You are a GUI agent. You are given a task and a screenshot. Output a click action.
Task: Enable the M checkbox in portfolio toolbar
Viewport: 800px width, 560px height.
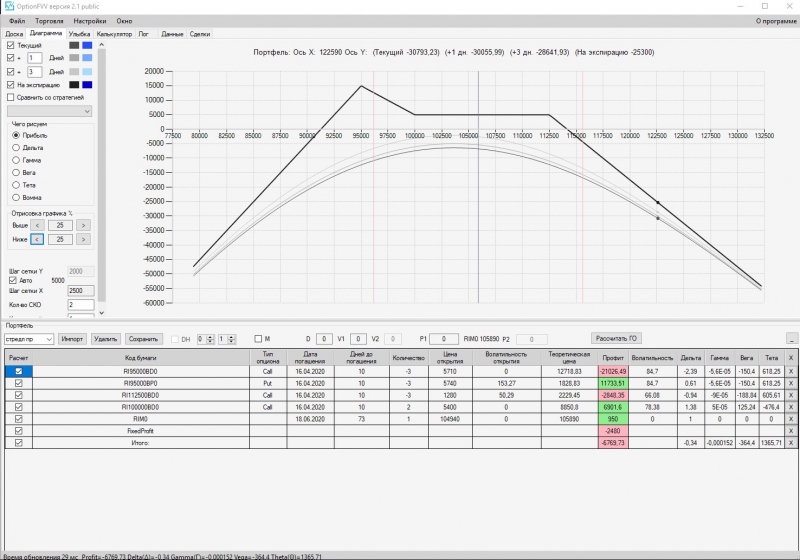pyautogui.click(x=258, y=339)
